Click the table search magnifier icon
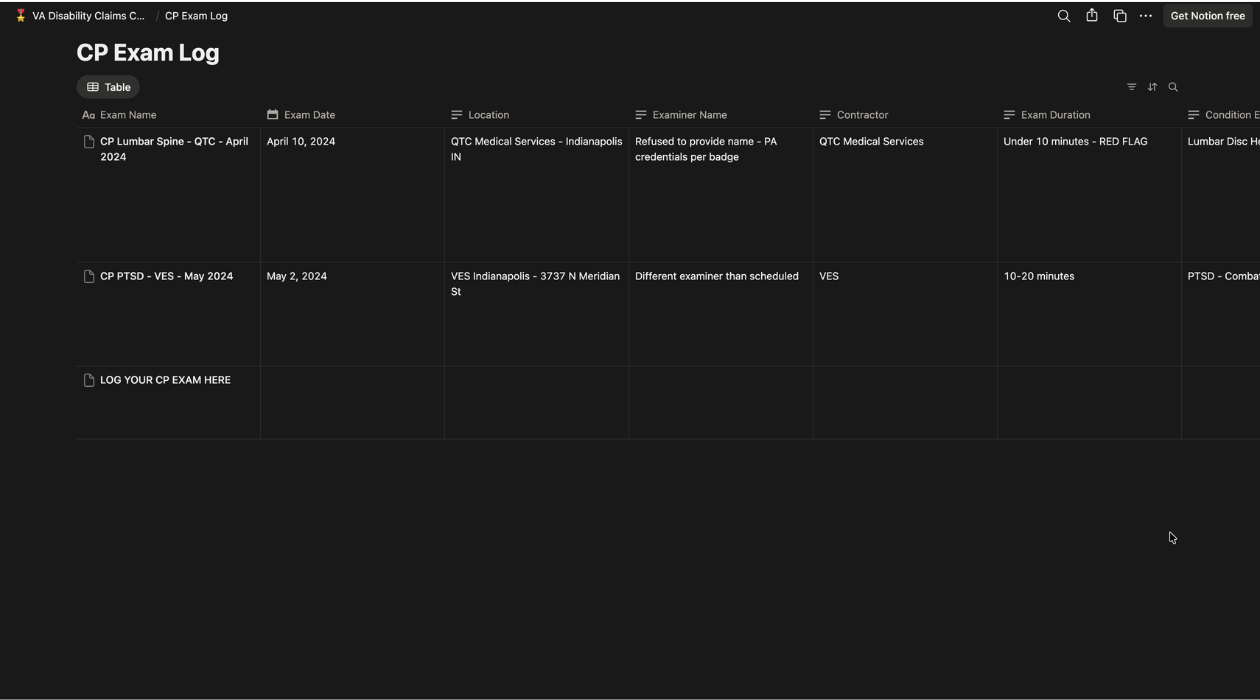 tap(1173, 87)
